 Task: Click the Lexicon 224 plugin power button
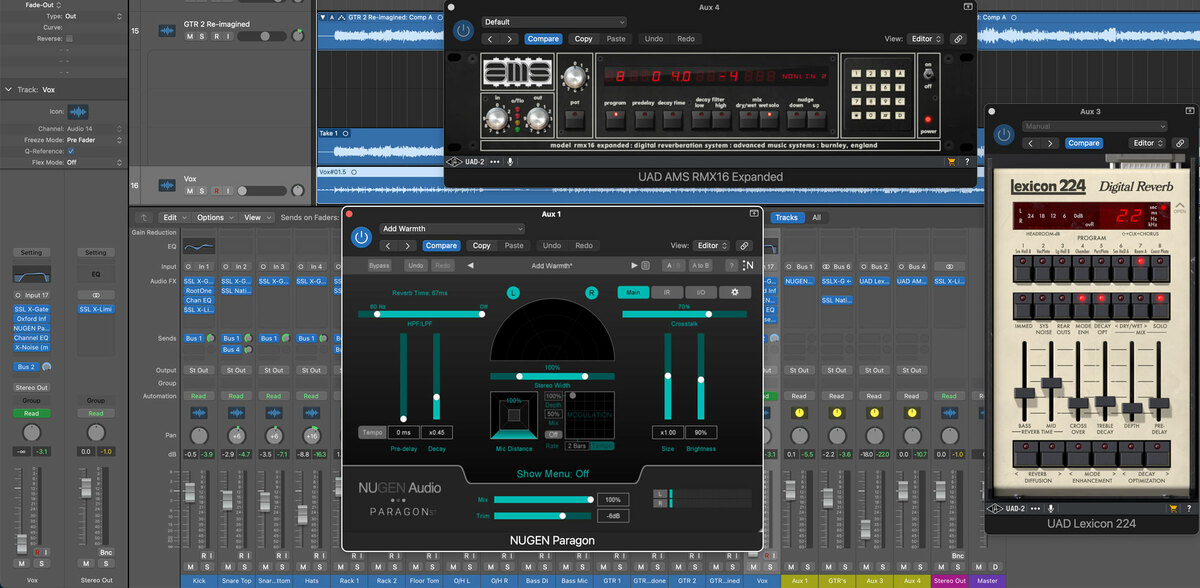click(x=1003, y=135)
